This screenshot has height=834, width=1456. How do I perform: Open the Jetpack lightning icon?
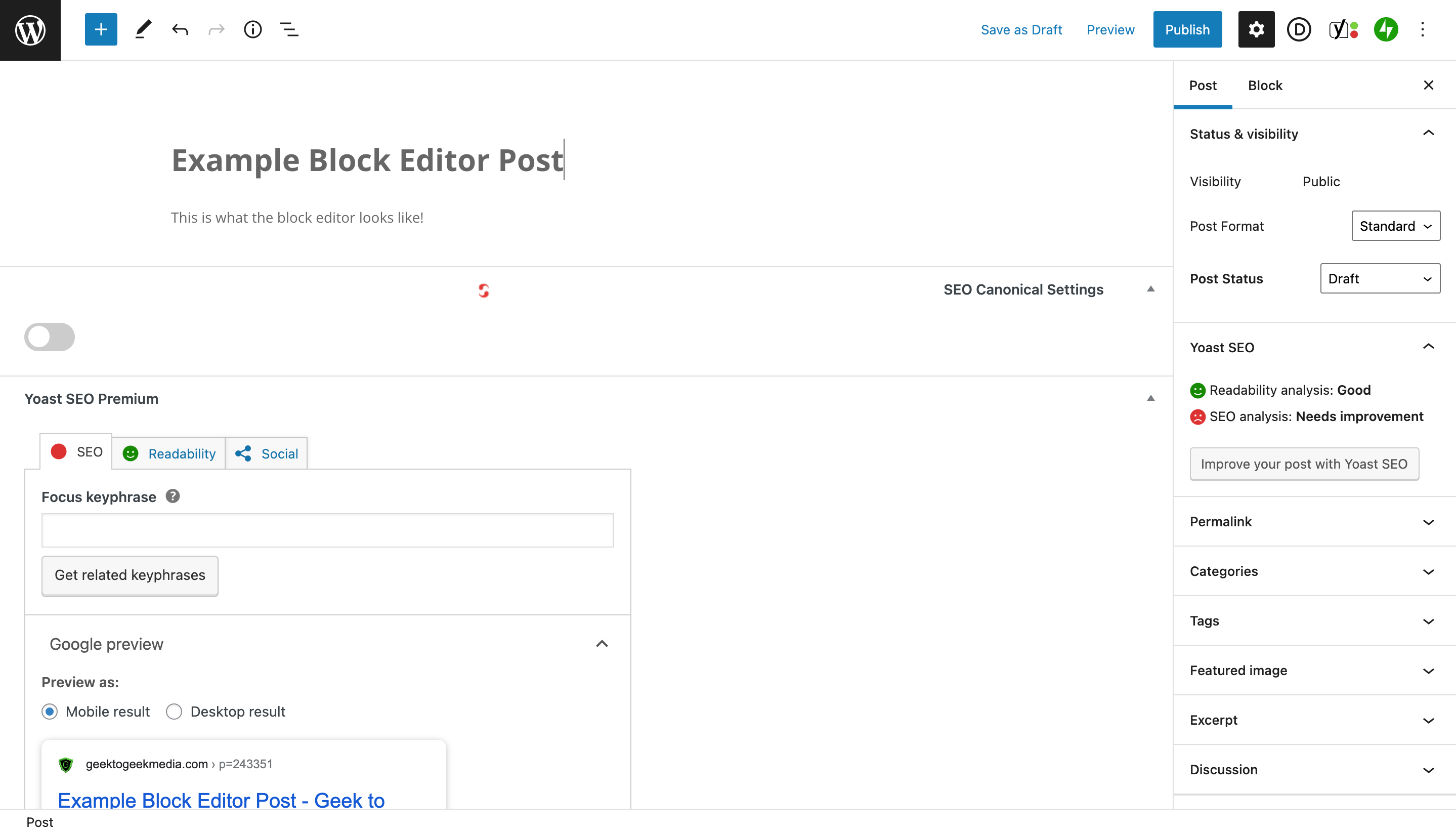pyautogui.click(x=1386, y=29)
